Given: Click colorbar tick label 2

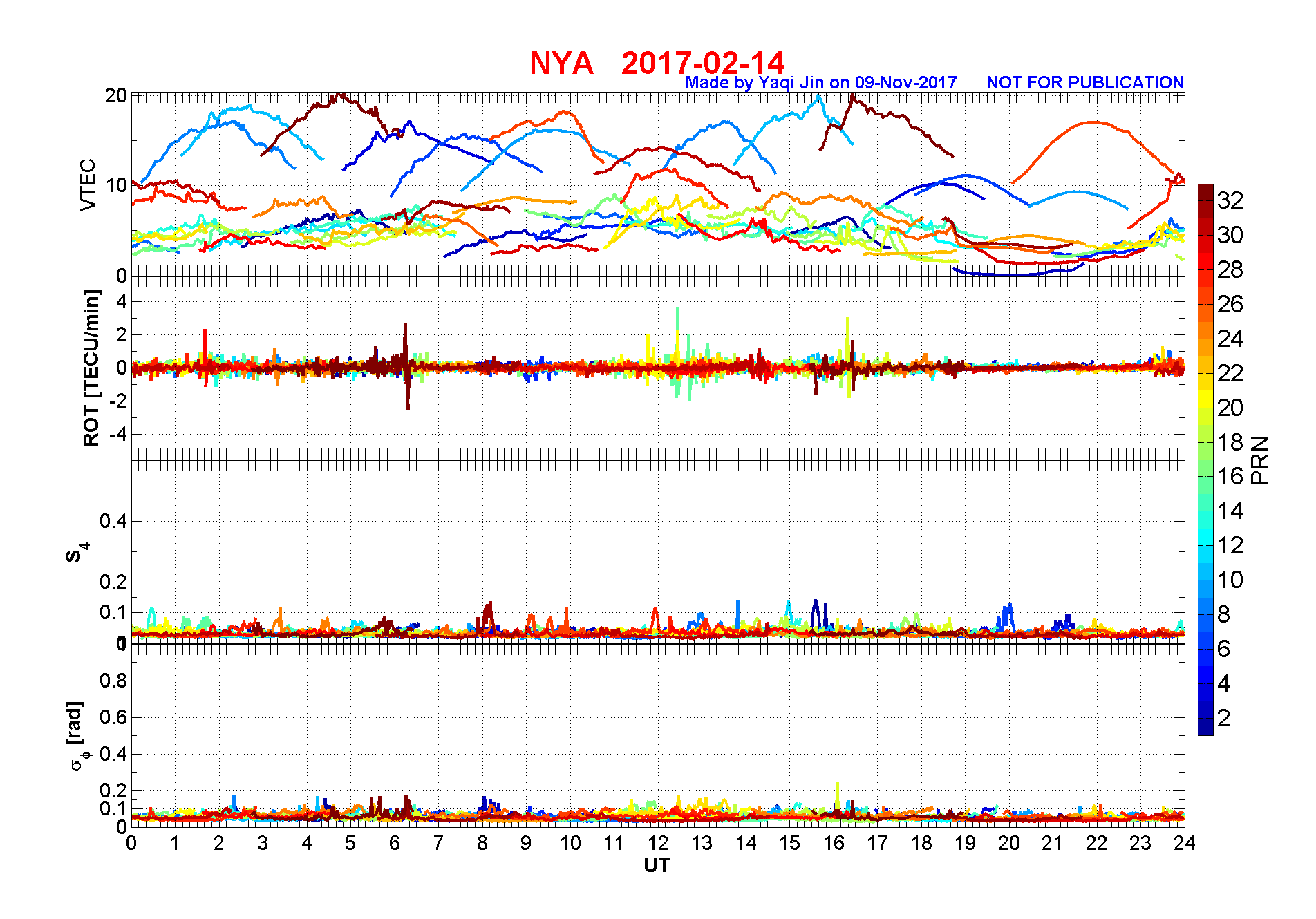Looking at the screenshot, I should 1223,718.
